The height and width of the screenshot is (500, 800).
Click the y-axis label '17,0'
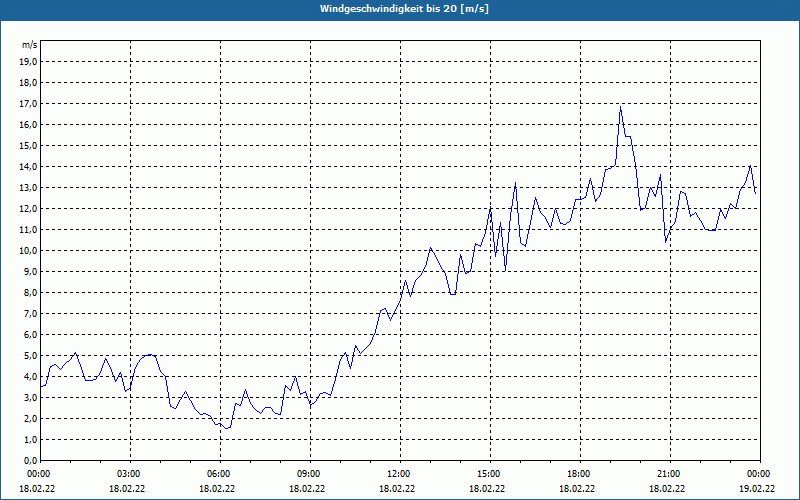(x=28, y=104)
